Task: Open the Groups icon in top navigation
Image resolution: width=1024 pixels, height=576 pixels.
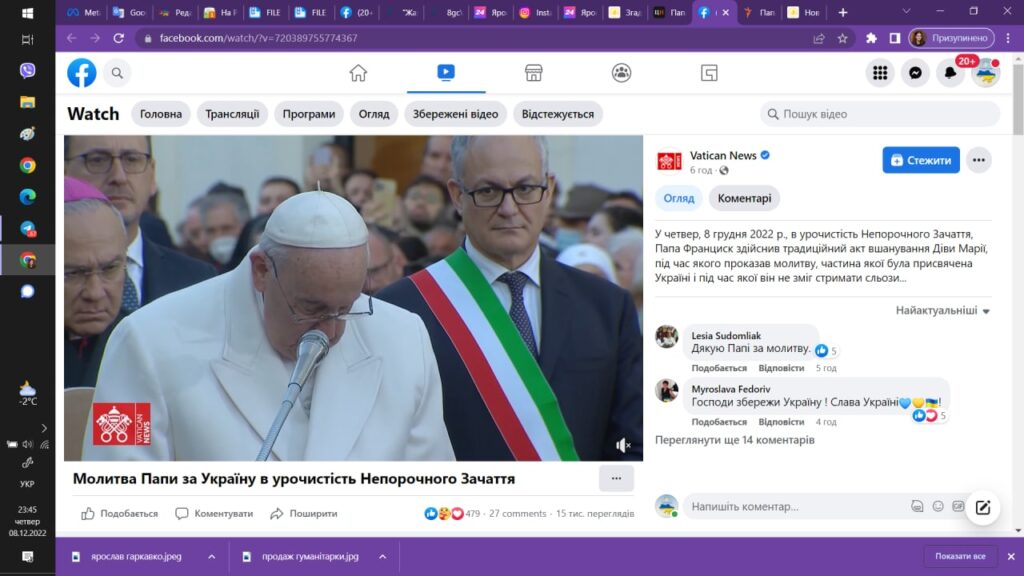Action: [622, 73]
